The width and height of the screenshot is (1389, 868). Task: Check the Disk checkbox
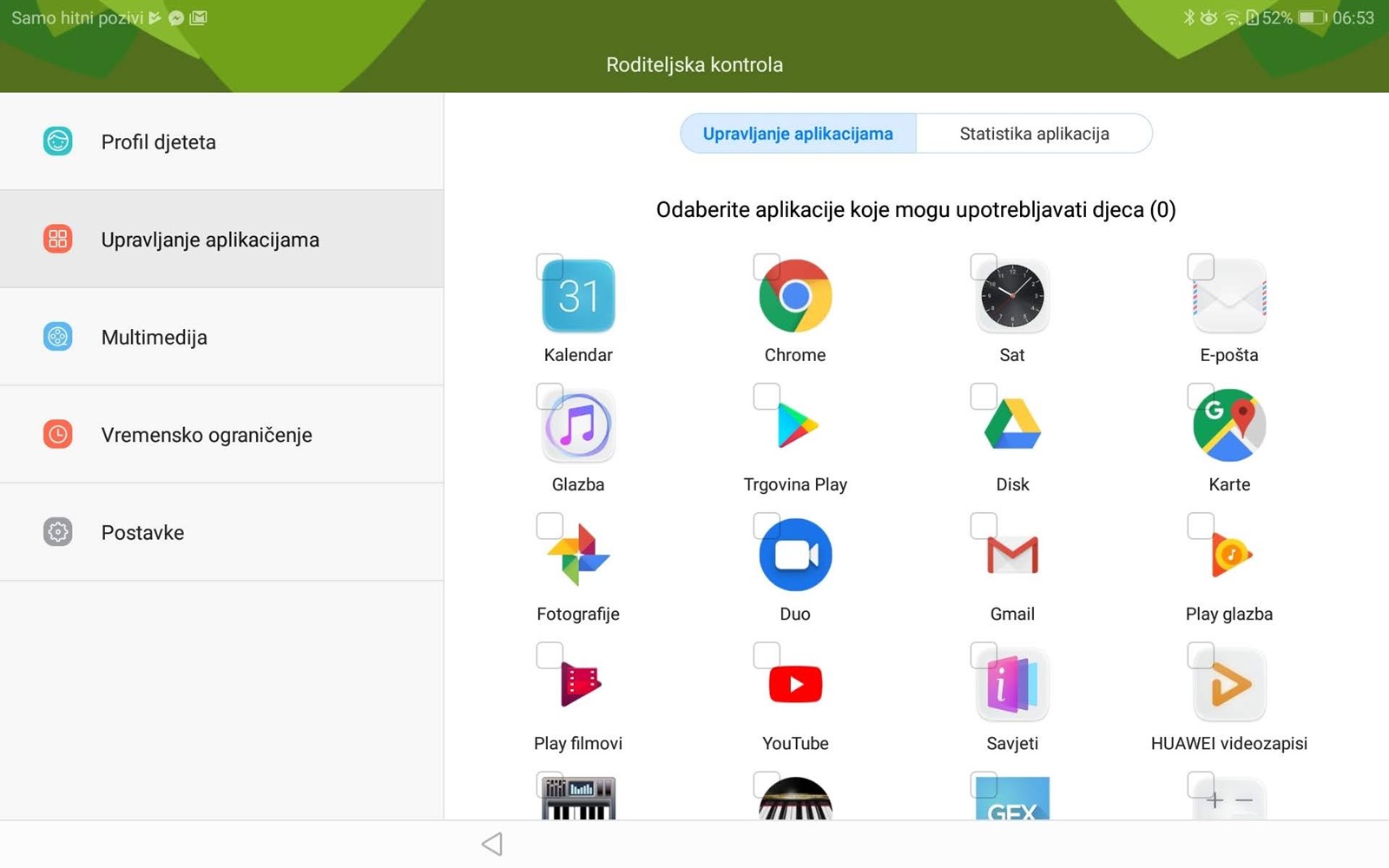click(984, 396)
